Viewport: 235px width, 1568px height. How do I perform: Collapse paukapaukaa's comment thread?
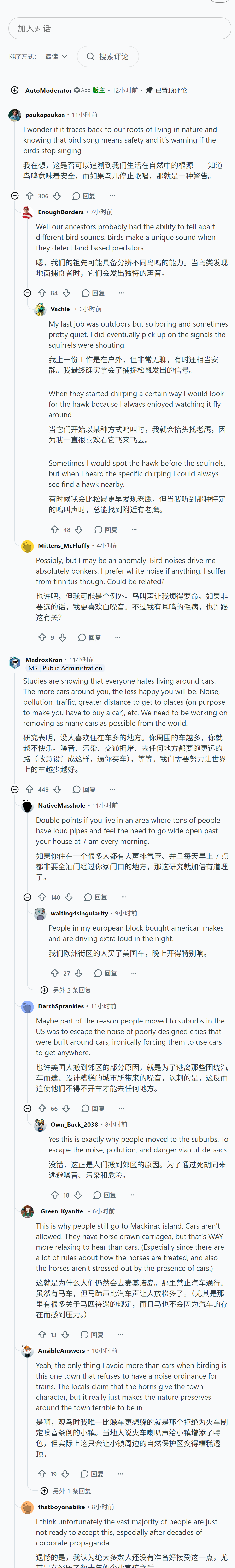[x=15, y=196]
